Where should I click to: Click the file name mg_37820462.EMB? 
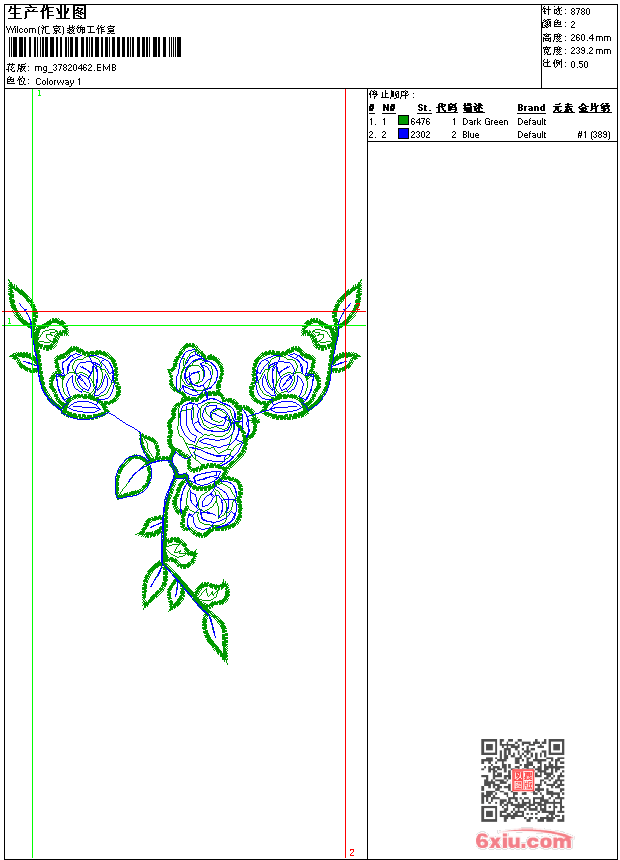[x=75, y=67]
